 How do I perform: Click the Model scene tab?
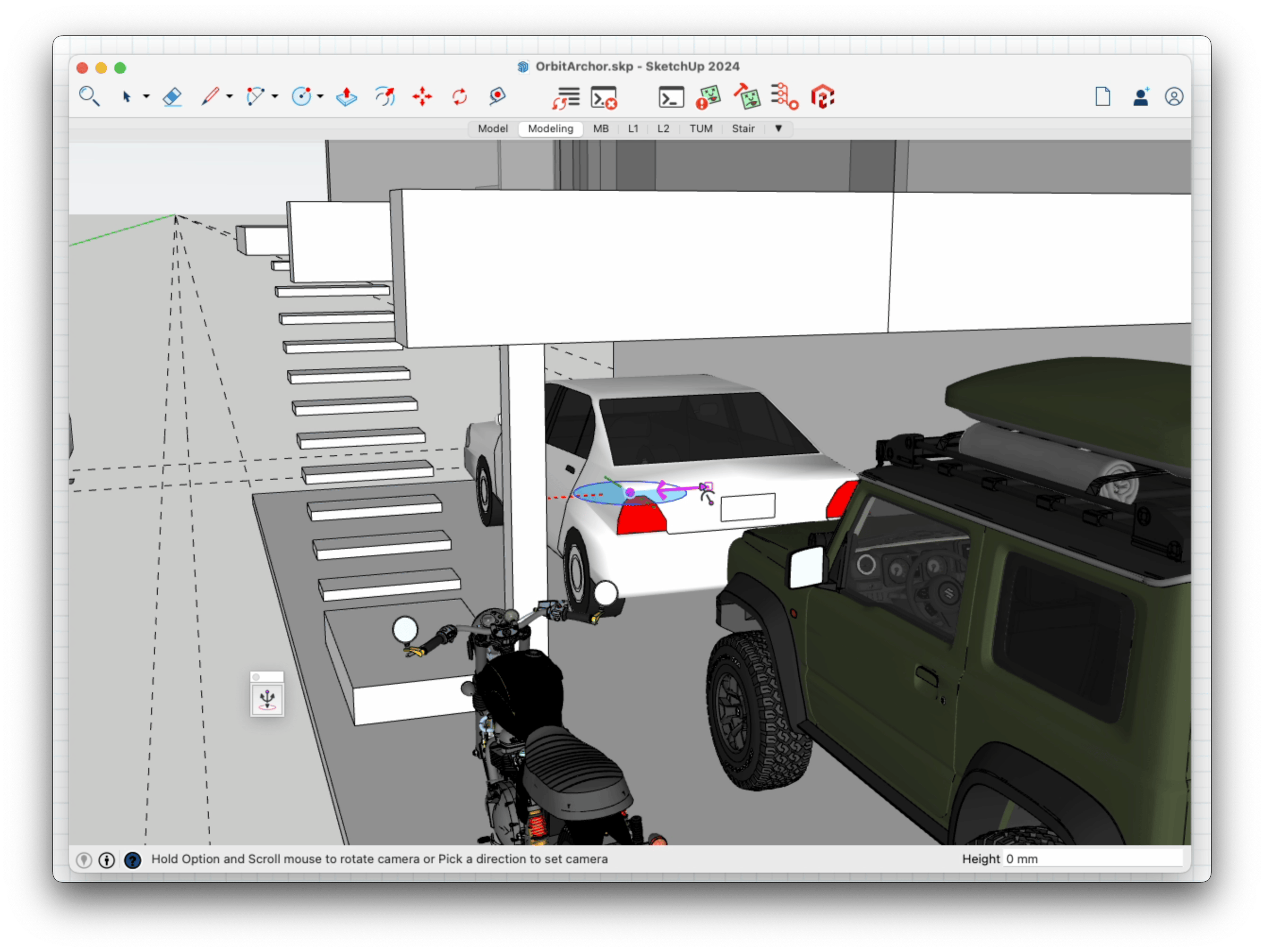[493, 128]
